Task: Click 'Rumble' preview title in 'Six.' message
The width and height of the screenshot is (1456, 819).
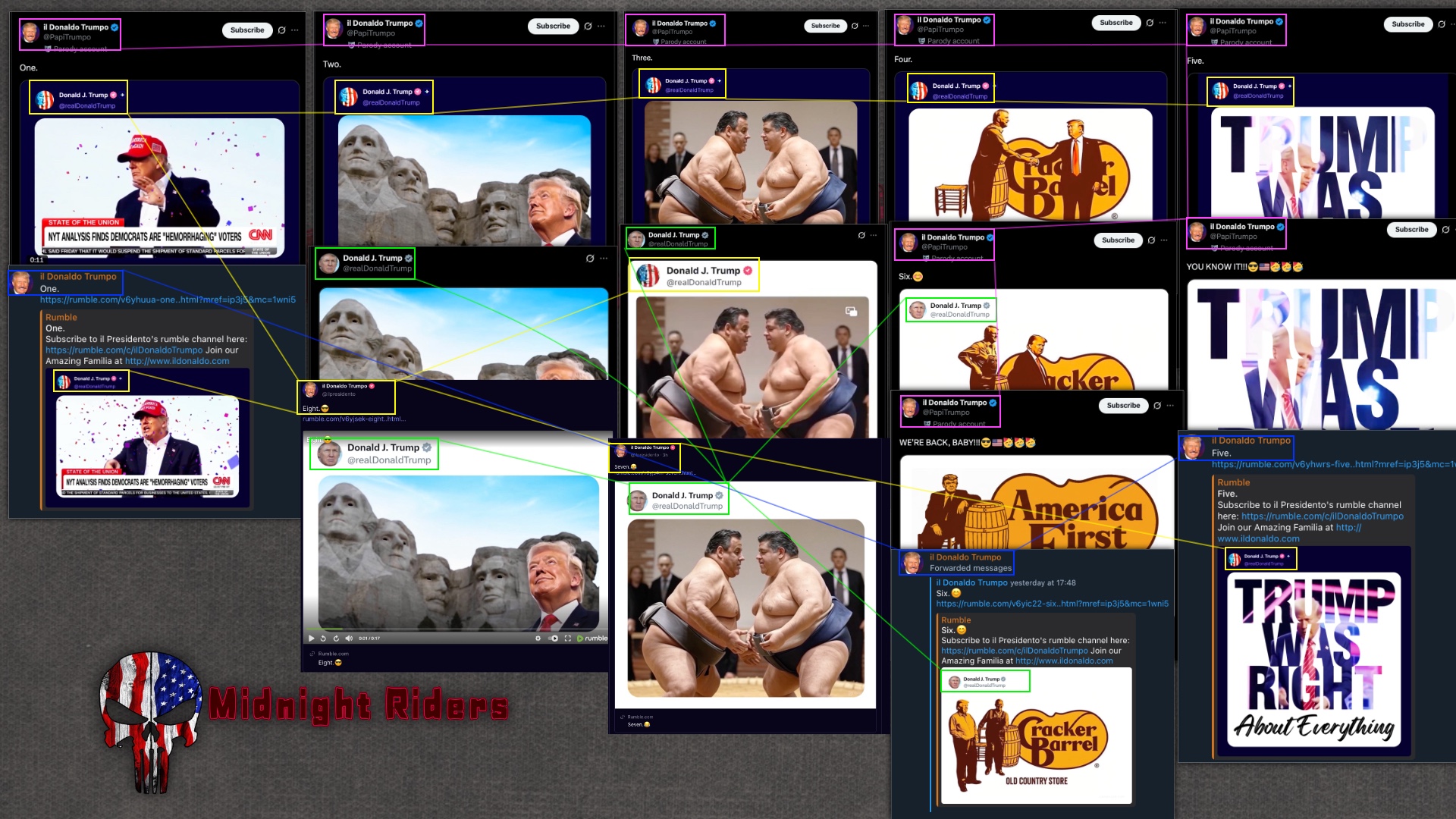Action: [x=955, y=620]
